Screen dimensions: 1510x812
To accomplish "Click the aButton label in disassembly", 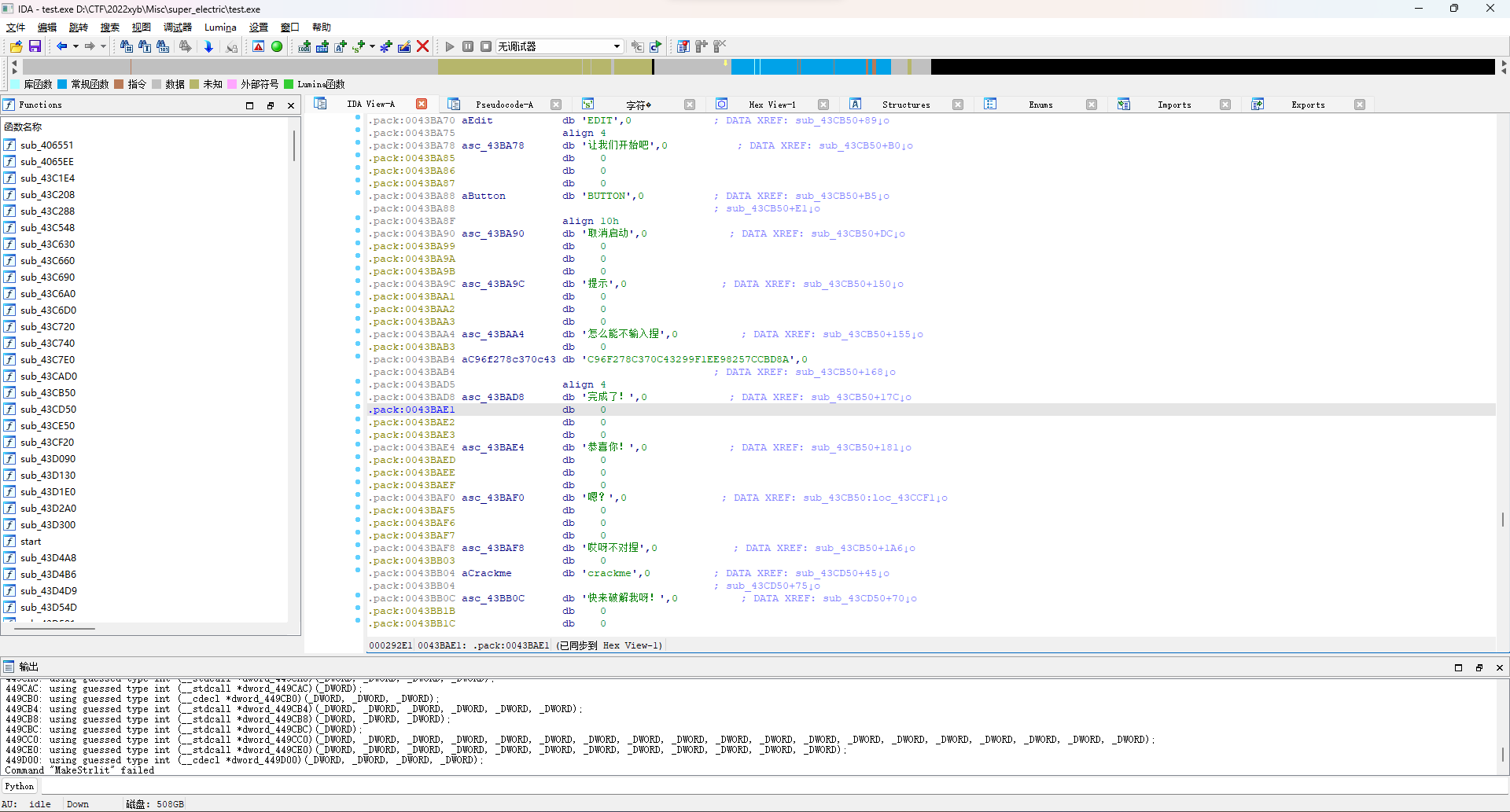I will tap(484, 196).
